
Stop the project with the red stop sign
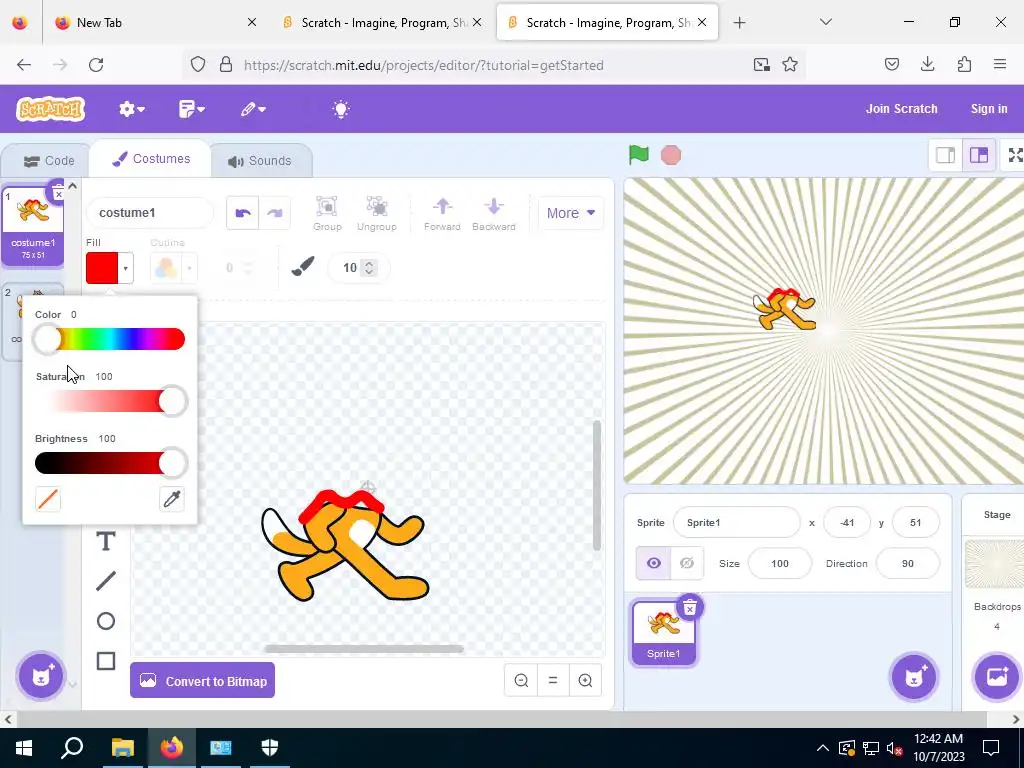[671, 155]
